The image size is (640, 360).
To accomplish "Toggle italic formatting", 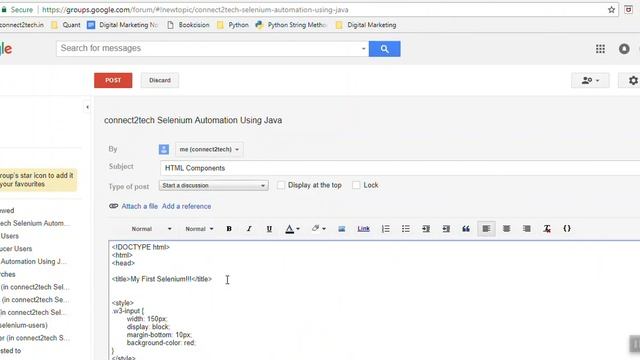I will point(249,229).
